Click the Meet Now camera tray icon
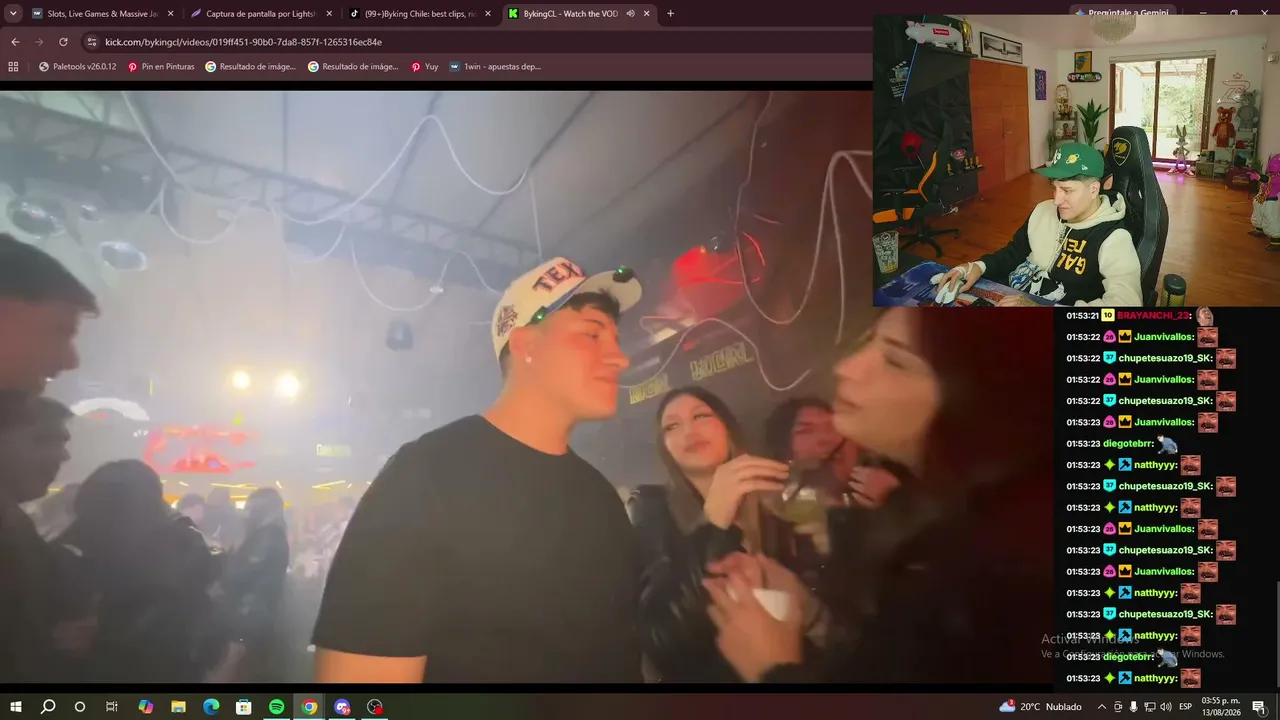The height and width of the screenshot is (720, 1280). [1118, 707]
